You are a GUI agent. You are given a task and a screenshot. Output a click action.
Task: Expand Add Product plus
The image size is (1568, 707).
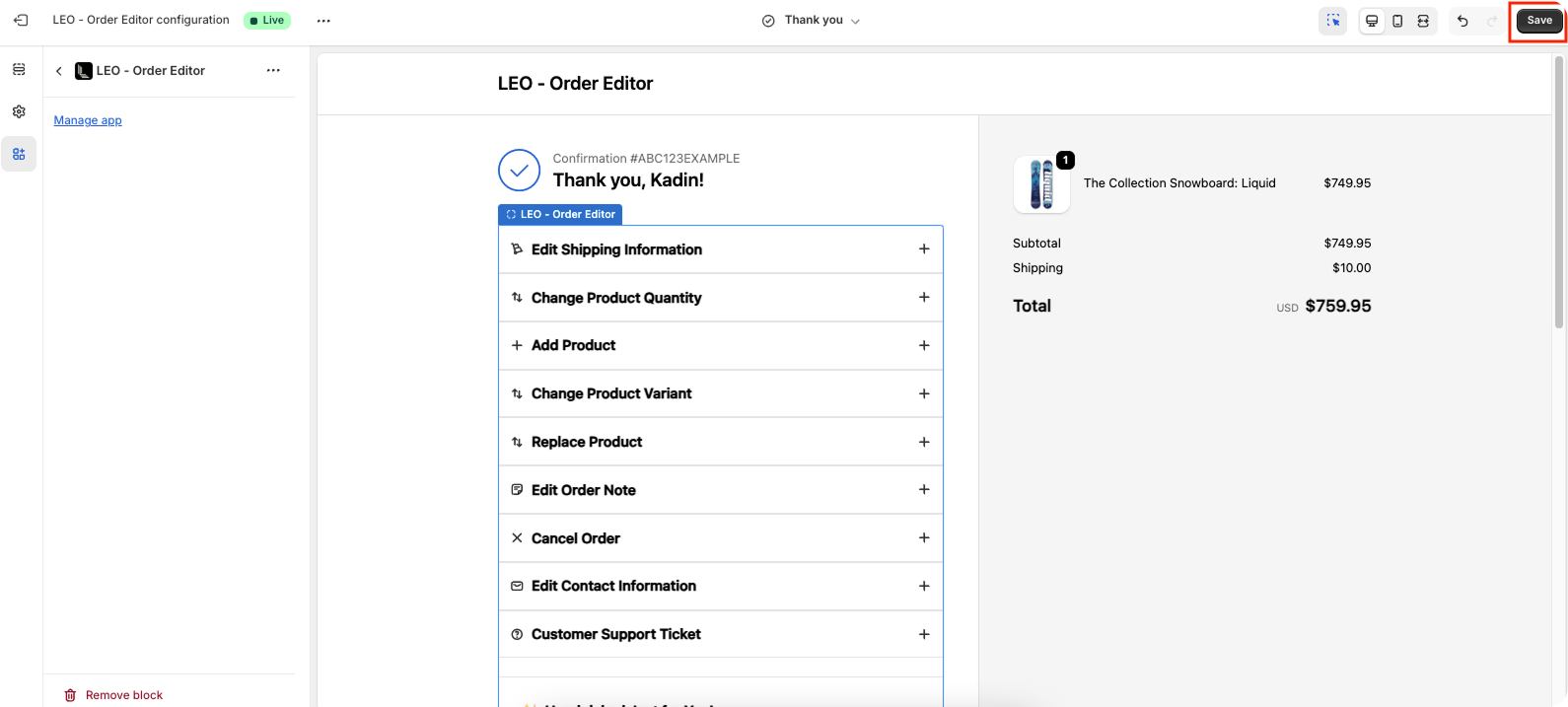coord(924,346)
